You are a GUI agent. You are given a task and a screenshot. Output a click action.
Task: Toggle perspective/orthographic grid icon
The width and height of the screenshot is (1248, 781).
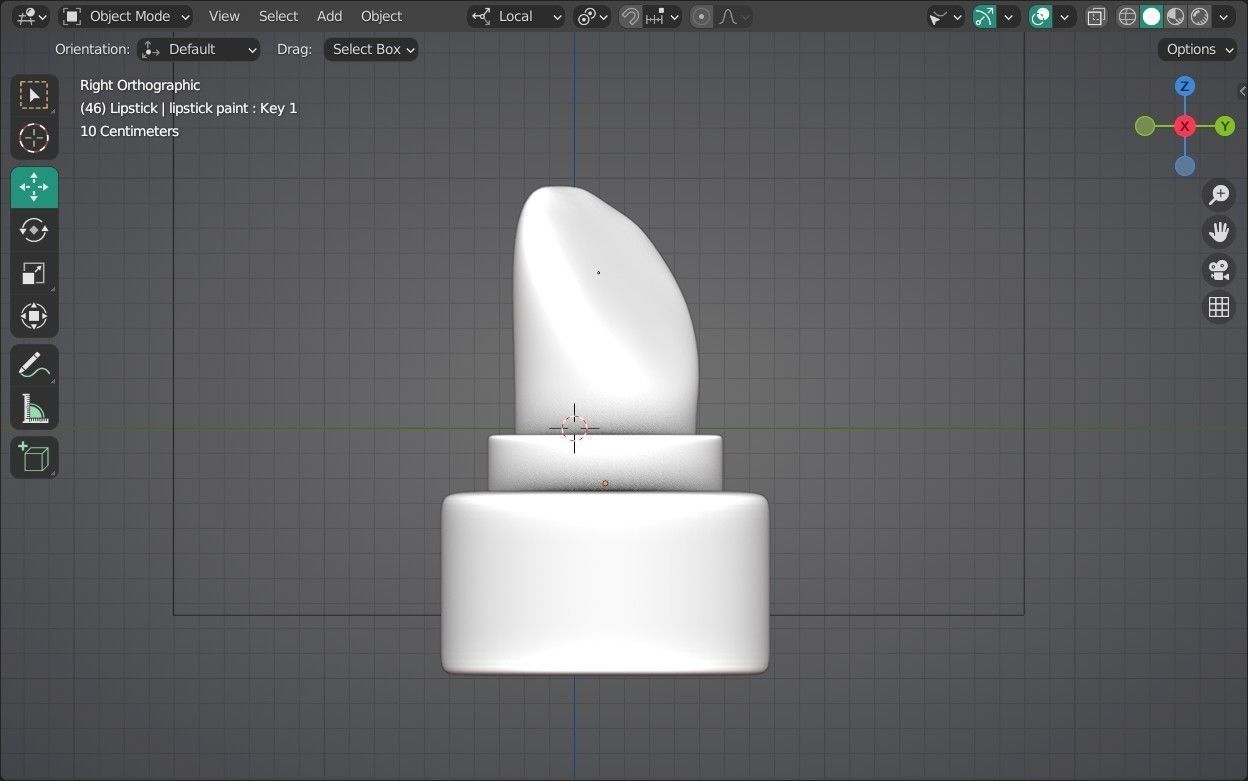[x=1219, y=307]
